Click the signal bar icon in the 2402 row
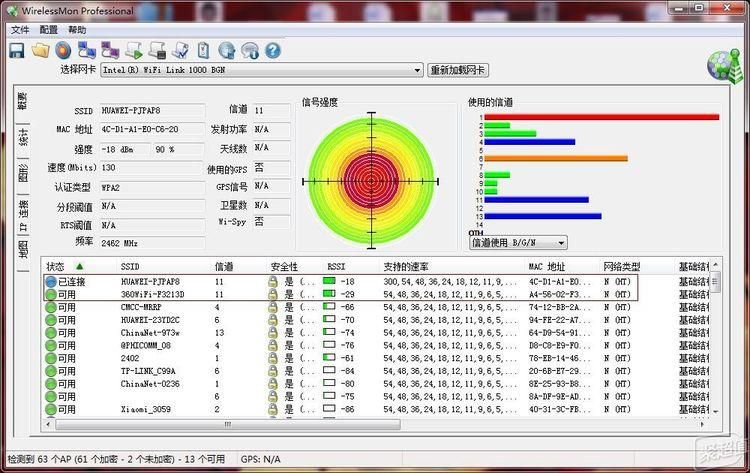 [x=329, y=357]
